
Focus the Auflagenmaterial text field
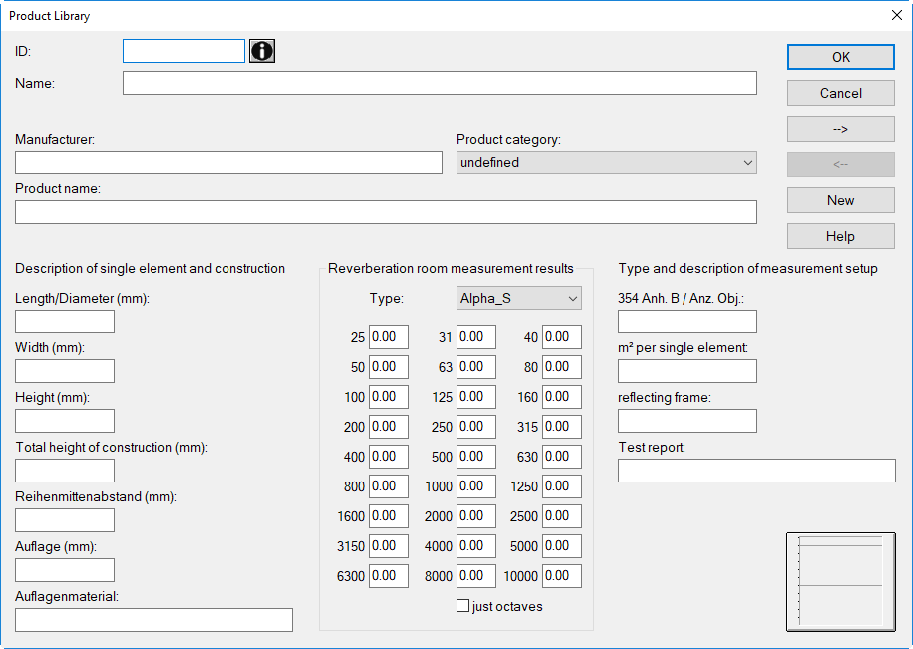click(154, 620)
